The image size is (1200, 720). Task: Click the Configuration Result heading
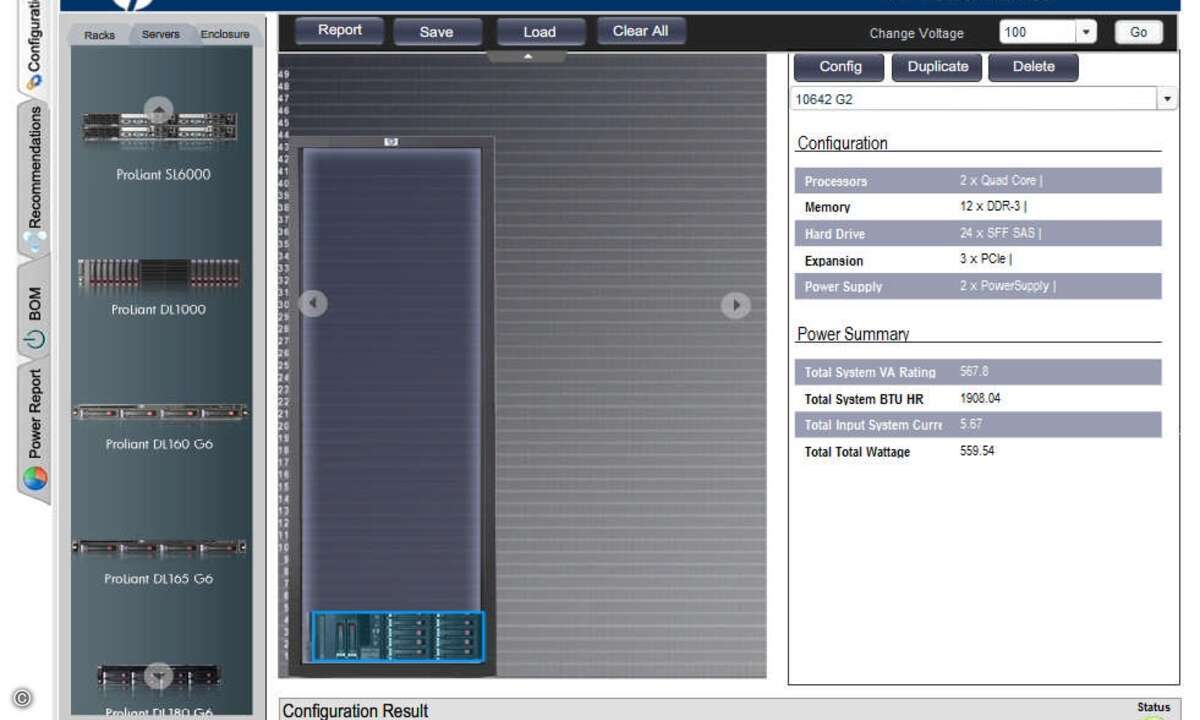click(x=355, y=711)
